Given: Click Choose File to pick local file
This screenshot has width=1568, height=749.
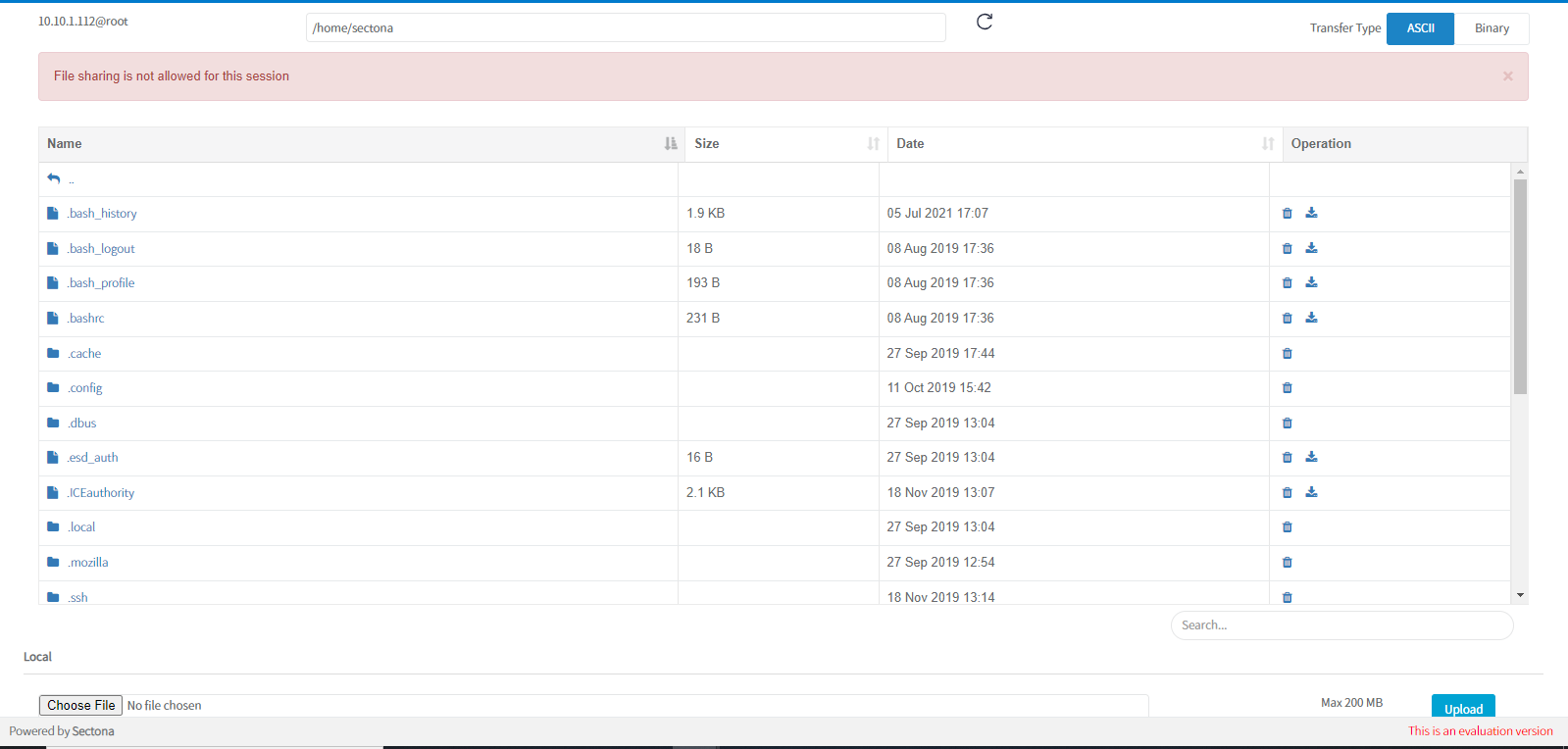Looking at the screenshot, I should pyautogui.click(x=81, y=705).
